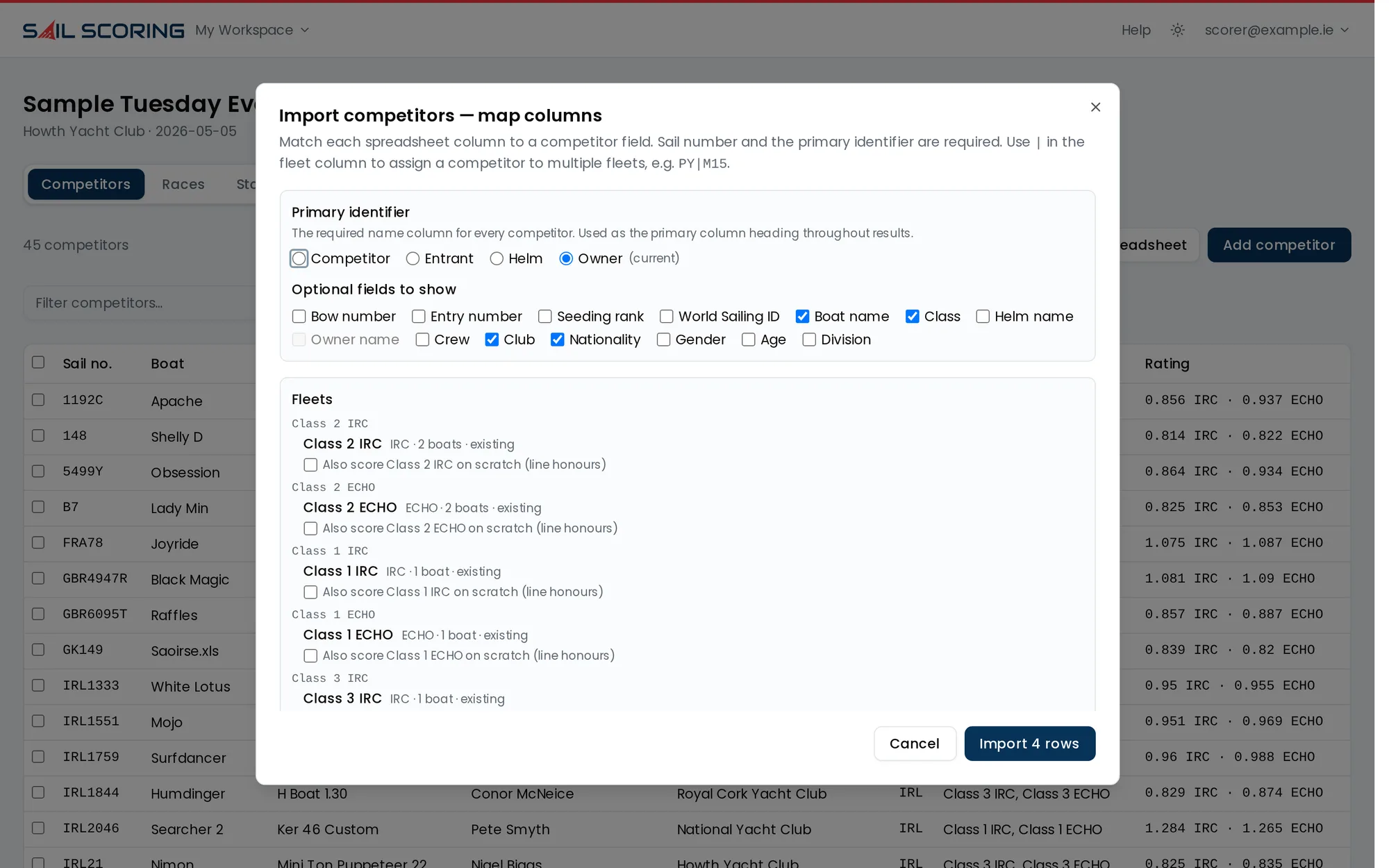Enable the Bow number field
The image size is (1389, 868).
(x=299, y=317)
